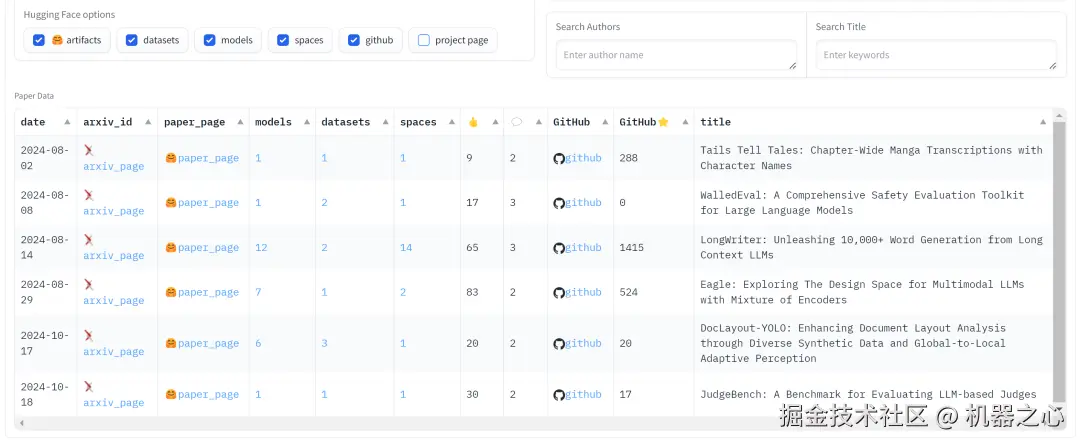
Task: Click the paper_page column header
Action: coord(194,122)
